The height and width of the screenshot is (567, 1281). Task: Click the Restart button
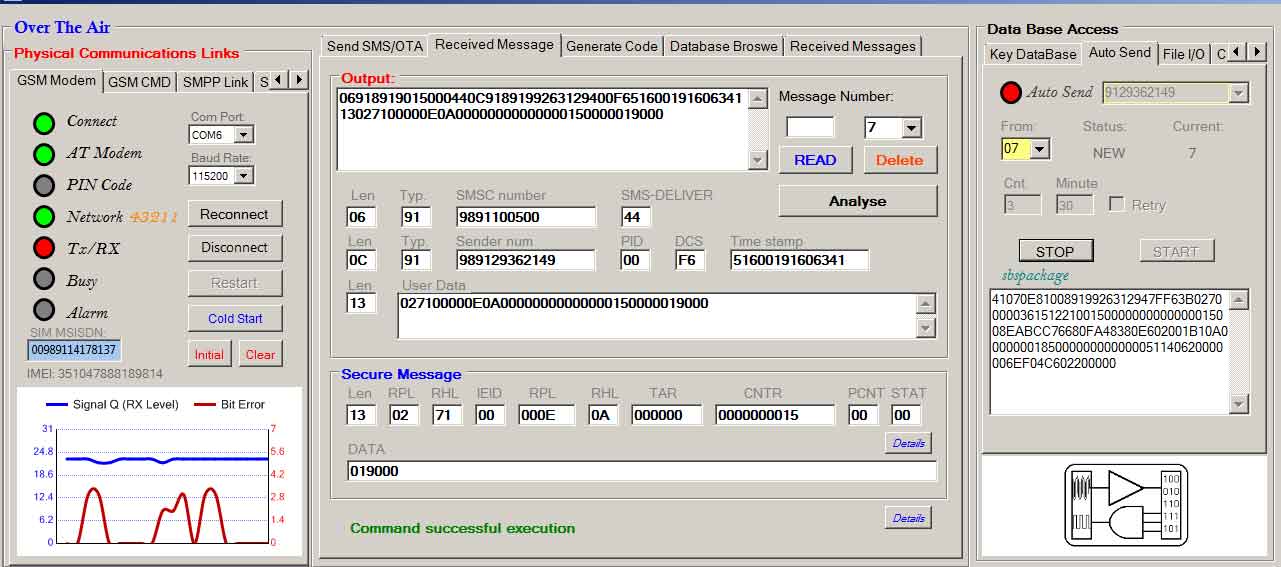click(x=234, y=283)
